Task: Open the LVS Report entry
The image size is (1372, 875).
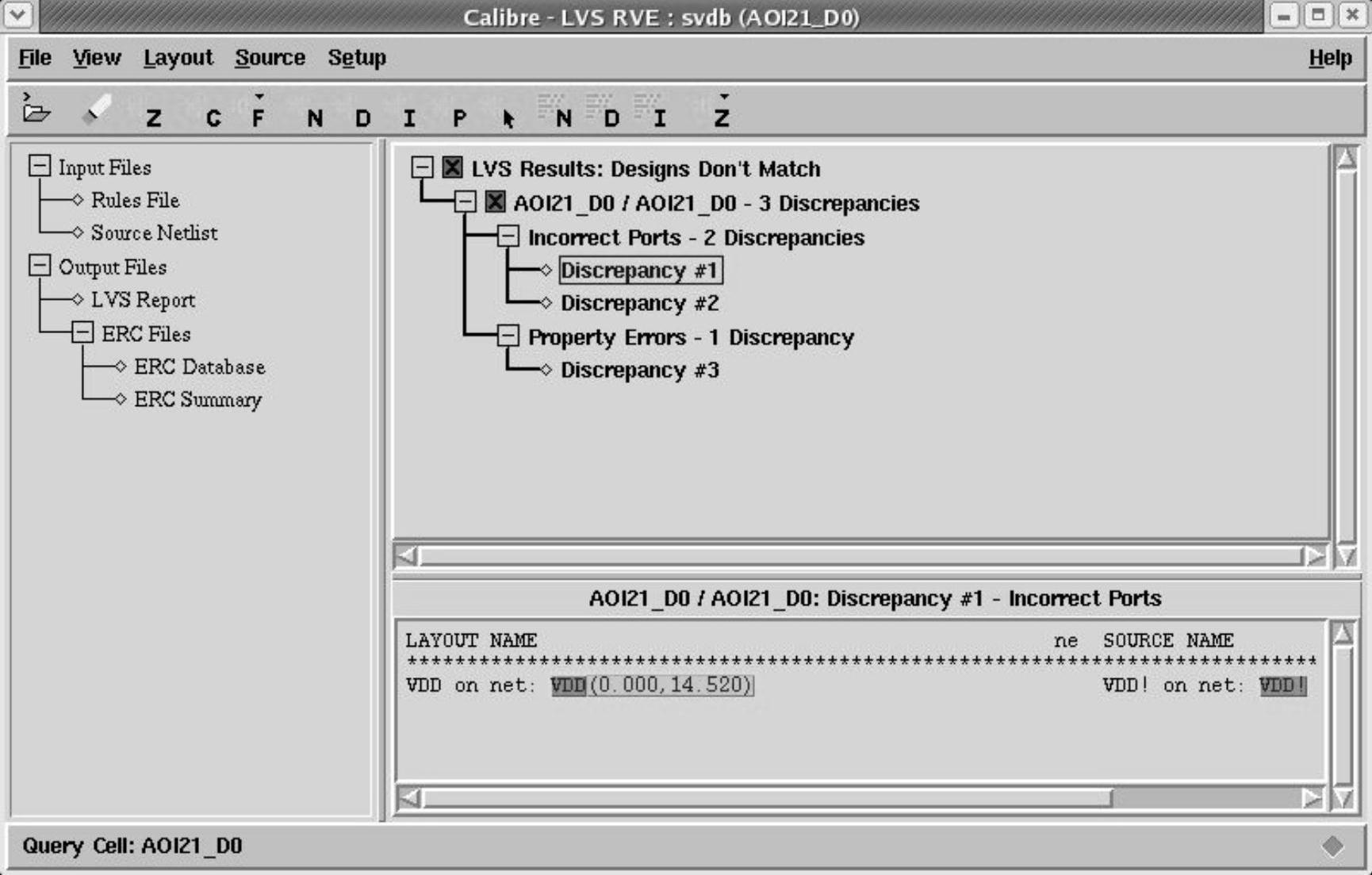Action: [x=143, y=300]
